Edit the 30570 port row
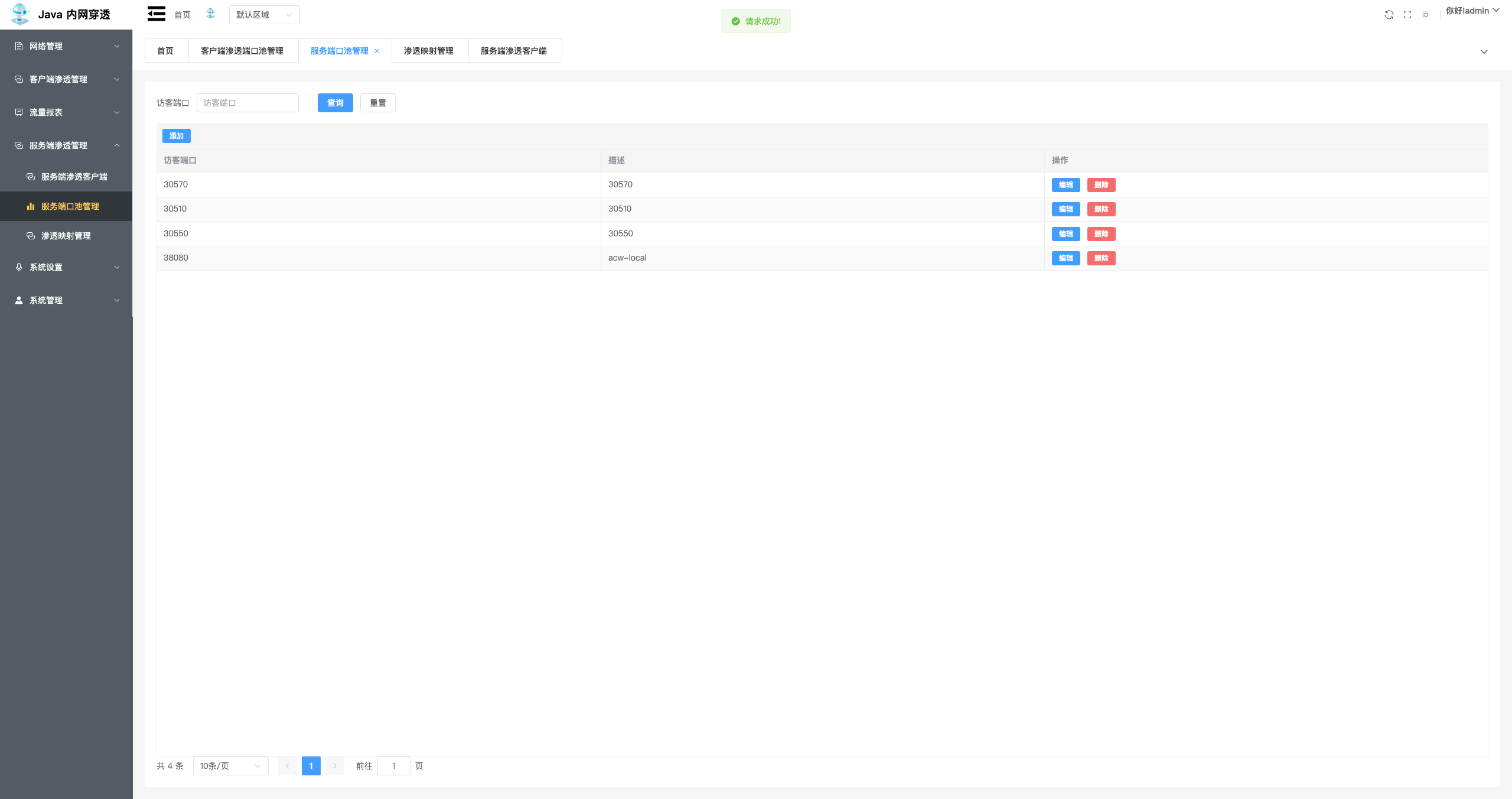 (1065, 185)
